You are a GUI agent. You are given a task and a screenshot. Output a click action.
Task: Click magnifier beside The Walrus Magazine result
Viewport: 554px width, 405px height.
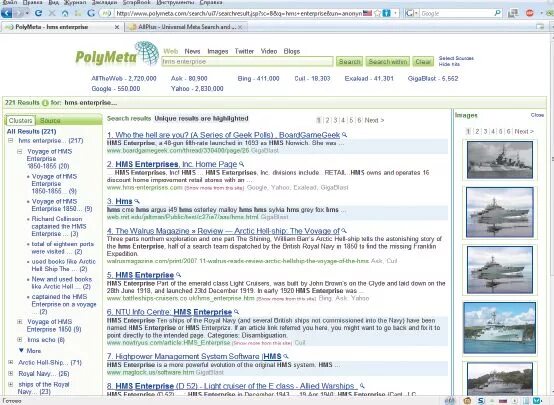pos(344,231)
